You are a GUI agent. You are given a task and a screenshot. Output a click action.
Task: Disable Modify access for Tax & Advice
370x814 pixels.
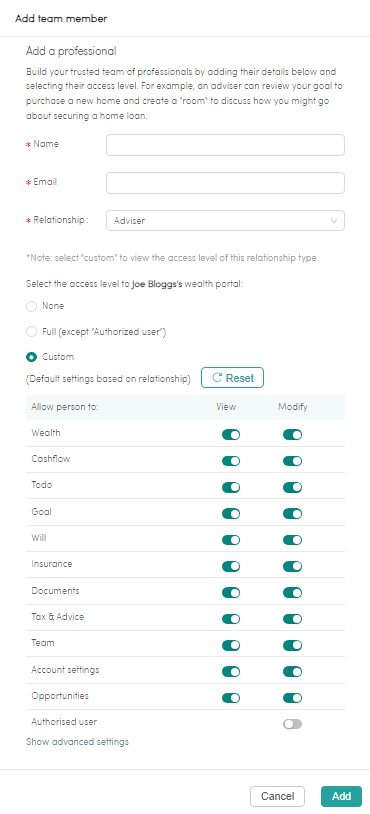coord(293,619)
